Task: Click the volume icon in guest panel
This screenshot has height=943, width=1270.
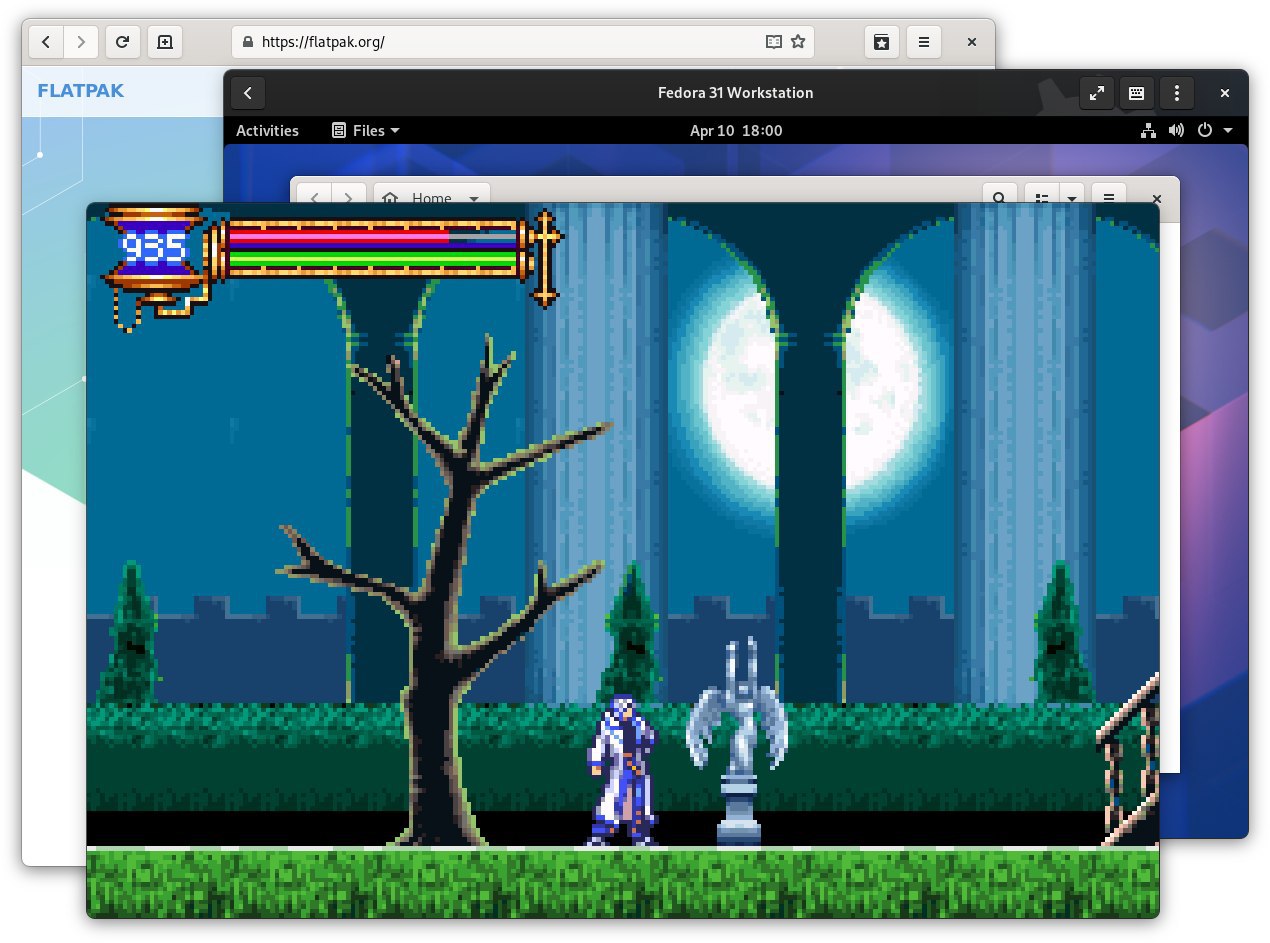Action: click(x=1176, y=131)
